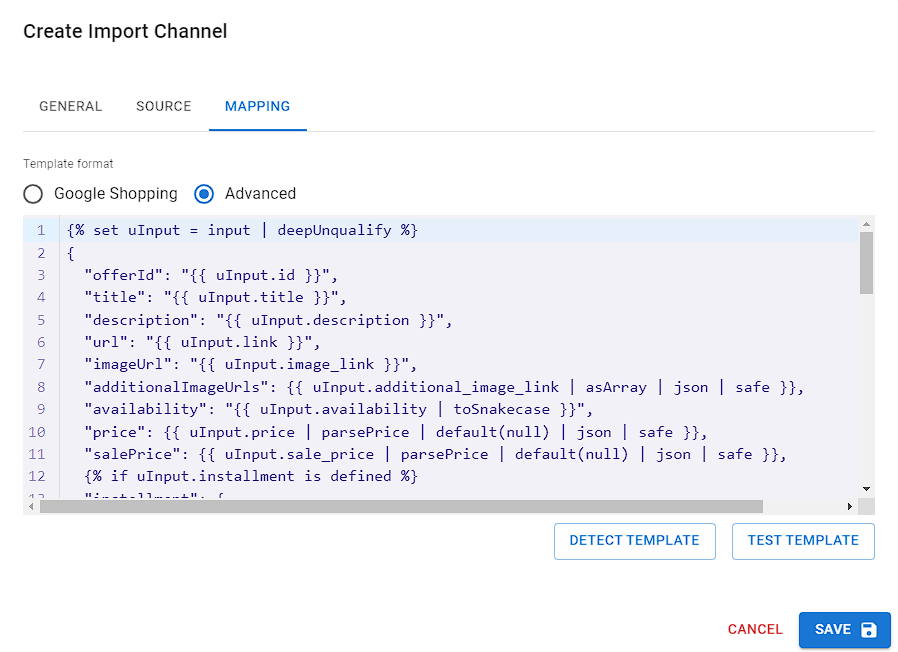
Task: Run Test Template
Action: coord(803,541)
